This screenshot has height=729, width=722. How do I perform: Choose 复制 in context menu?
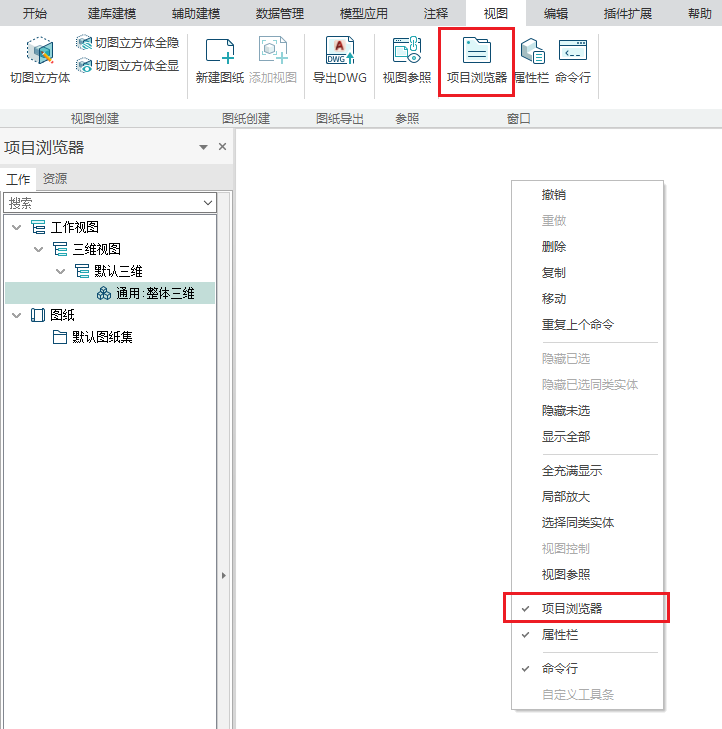[x=588, y=272]
